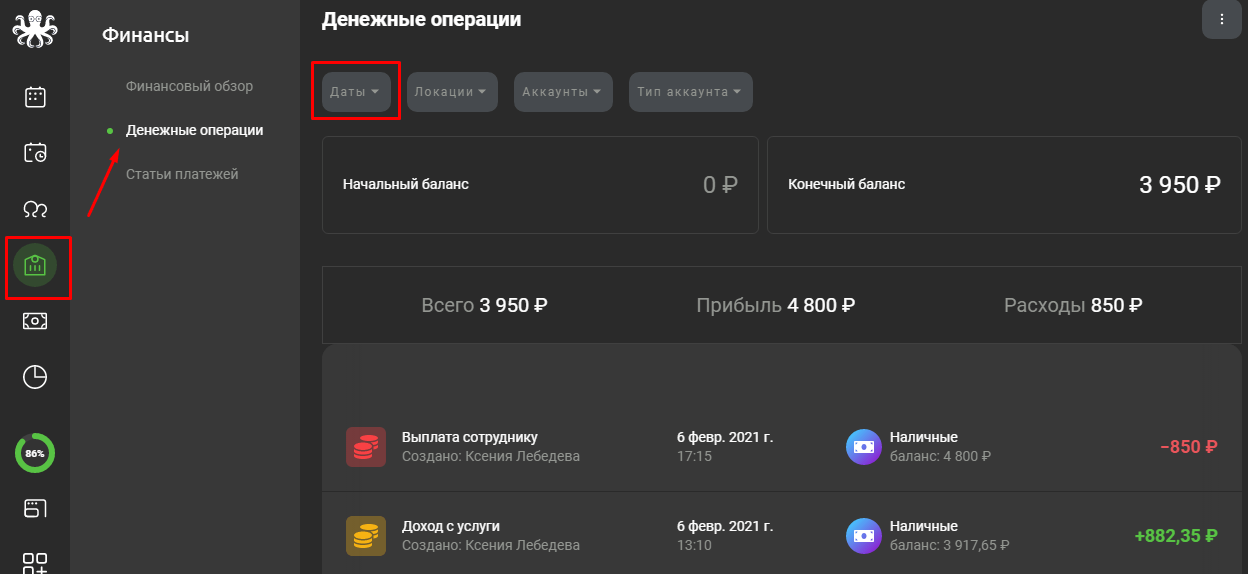Click the gold coins icon of Доход с услуги

tap(366, 535)
